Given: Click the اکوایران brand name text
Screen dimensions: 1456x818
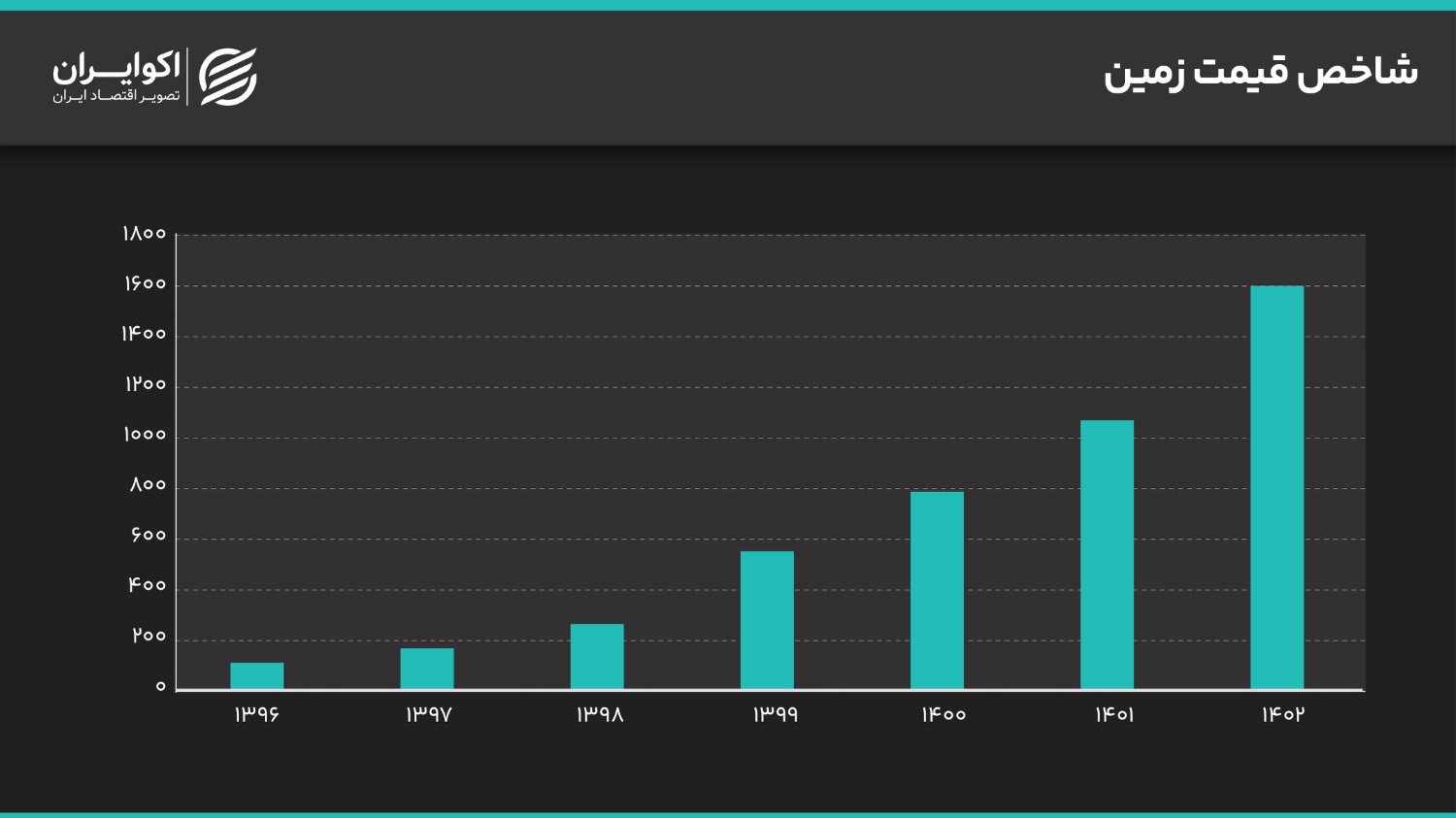Looking at the screenshot, I should point(116,67).
